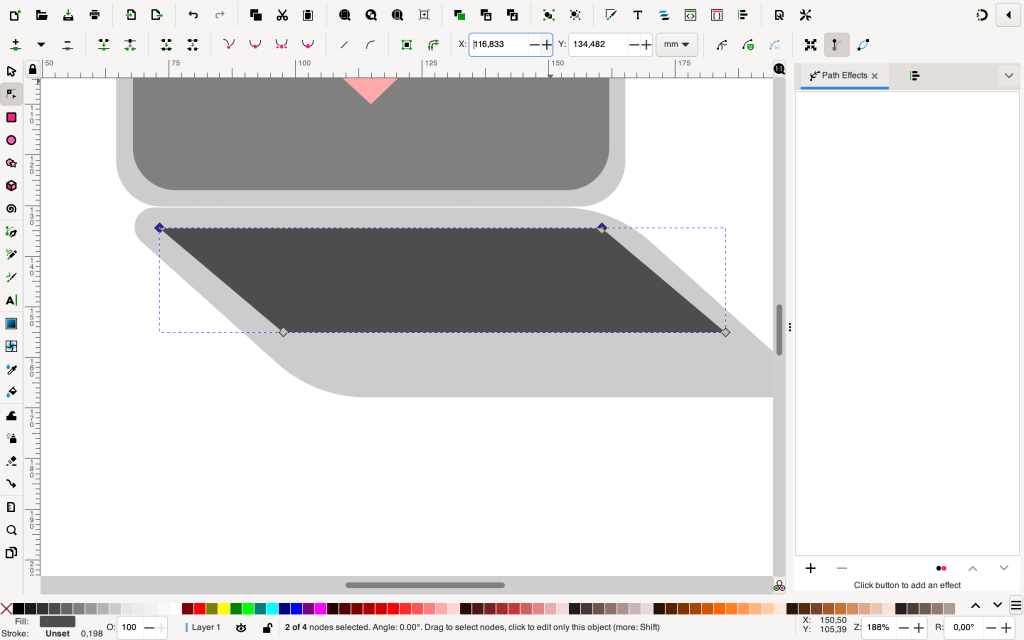Select the Eraser tool
This screenshot has height=640, width=1024.
coord(11,461)
